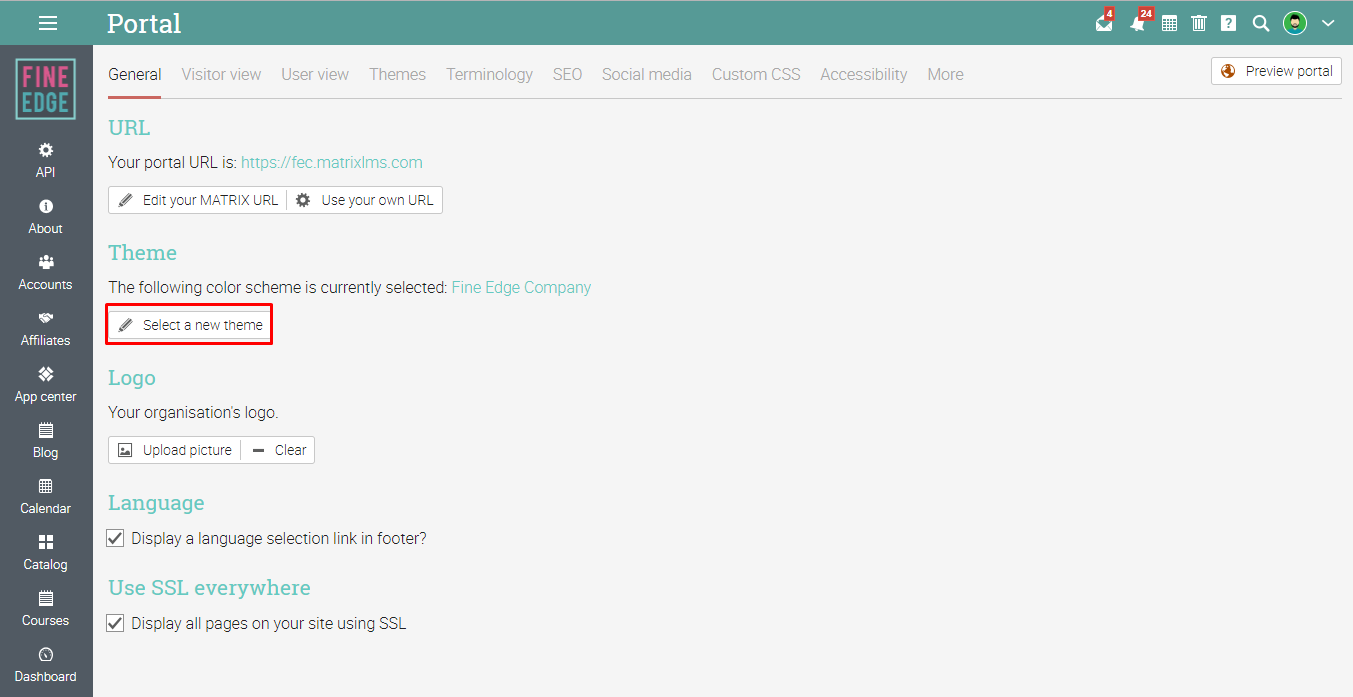Open Blog in the sidebar

[x=46, y=440]
